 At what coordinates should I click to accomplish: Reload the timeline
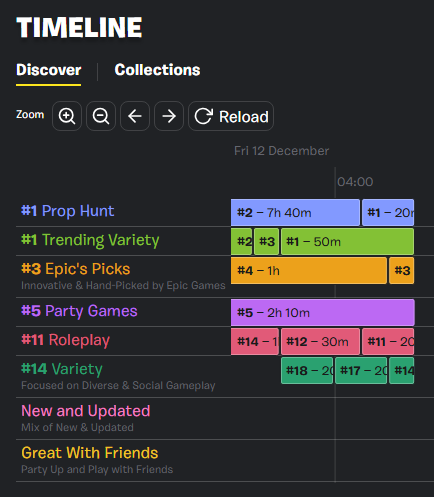231,116
